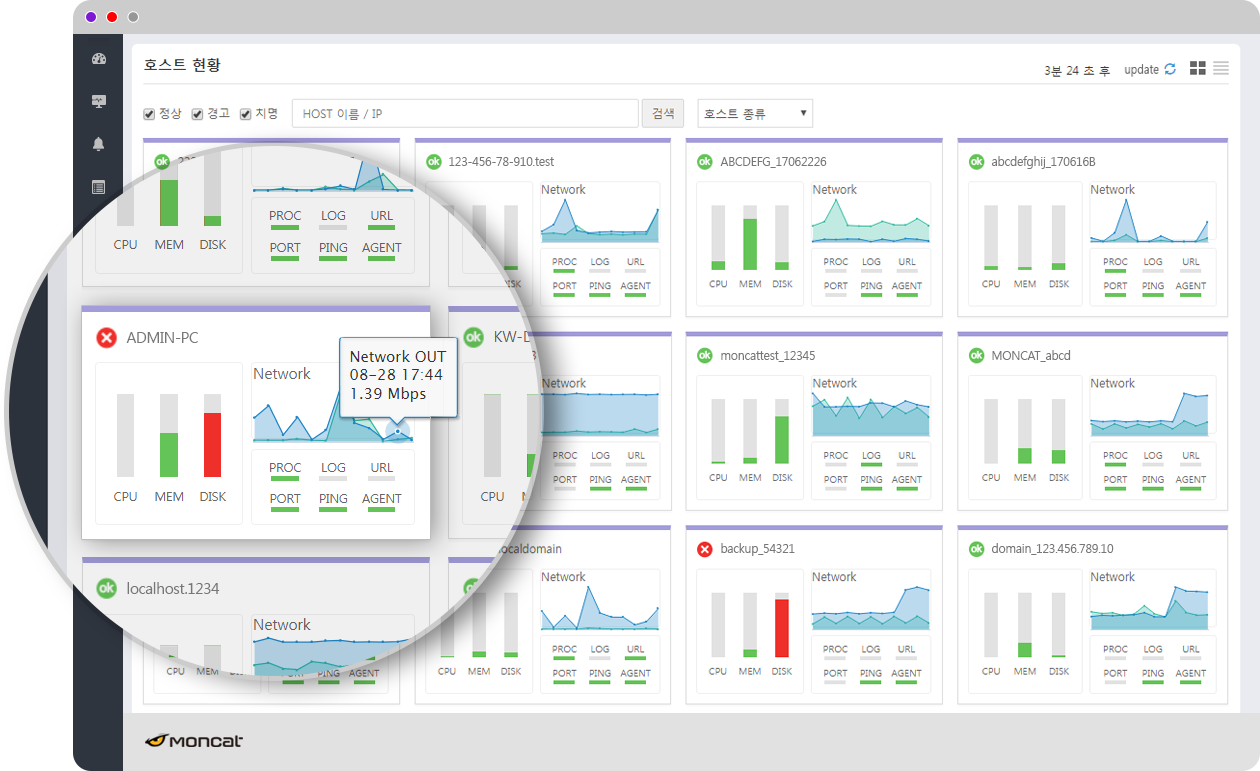Open the monitor screen icon in sidebar
The width and height of the screenshot is (1260, 771).
click(98, 101)
